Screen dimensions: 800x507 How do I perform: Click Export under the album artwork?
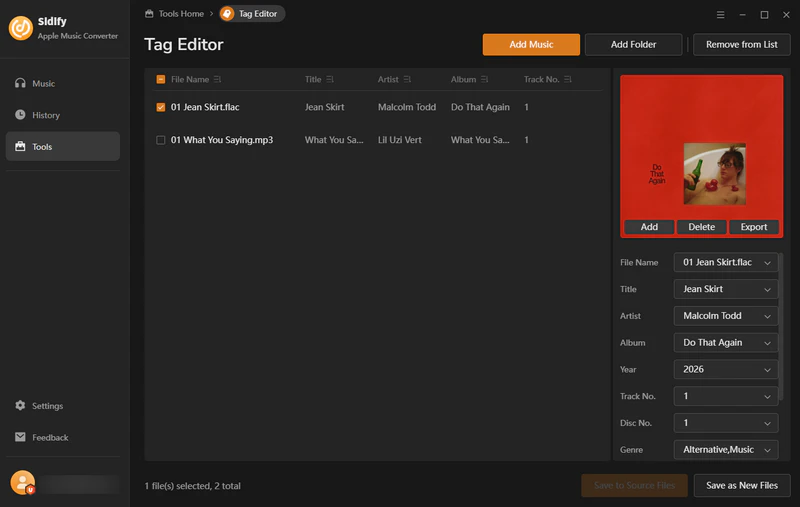[754, 227]
